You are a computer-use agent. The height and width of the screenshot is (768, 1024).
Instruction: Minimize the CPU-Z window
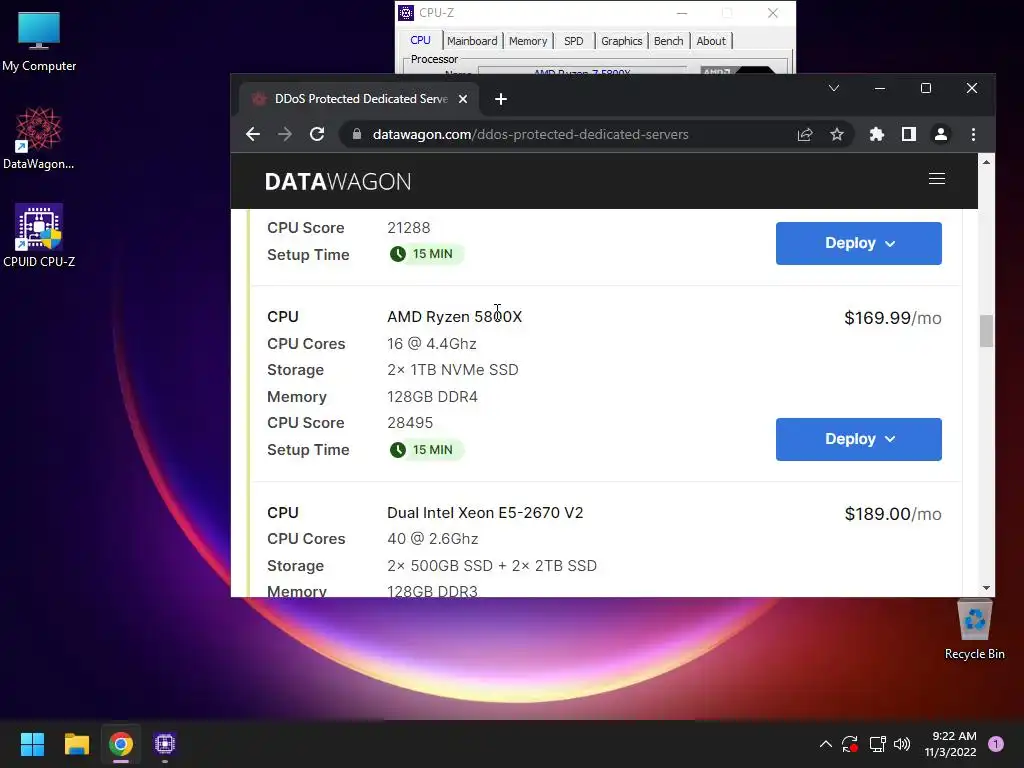tap(682, 13)
